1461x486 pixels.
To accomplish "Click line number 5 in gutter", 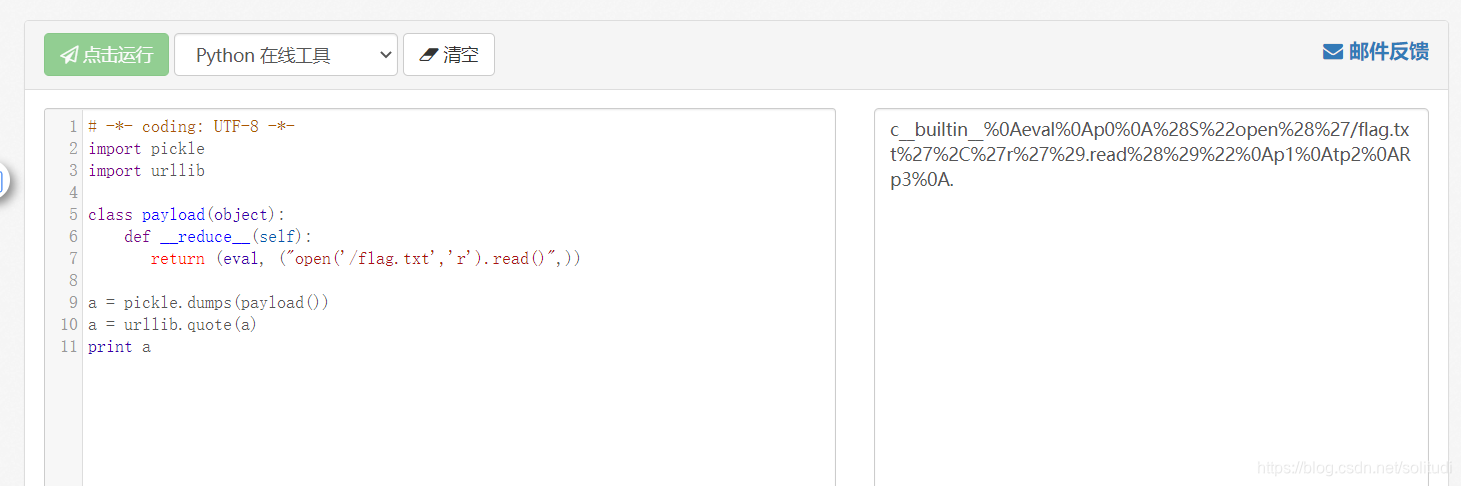I will click(73, 215).
